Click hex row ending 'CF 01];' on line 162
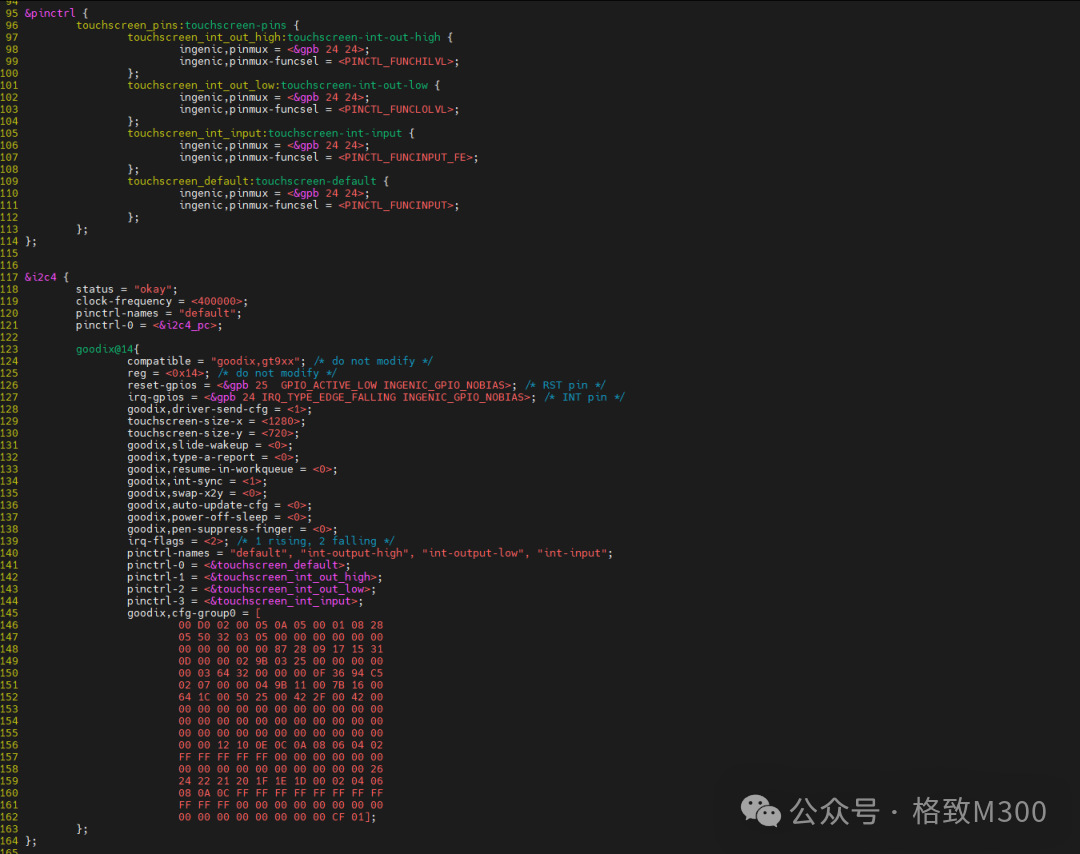Viewport: 1080px width, 854px height. point(278,817)
